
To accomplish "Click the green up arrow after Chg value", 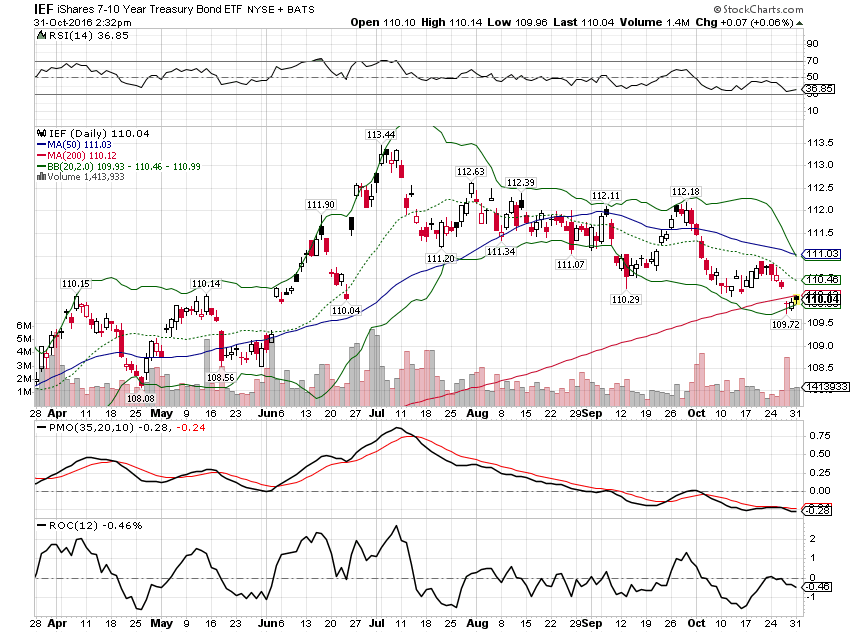I will (800, 23).
